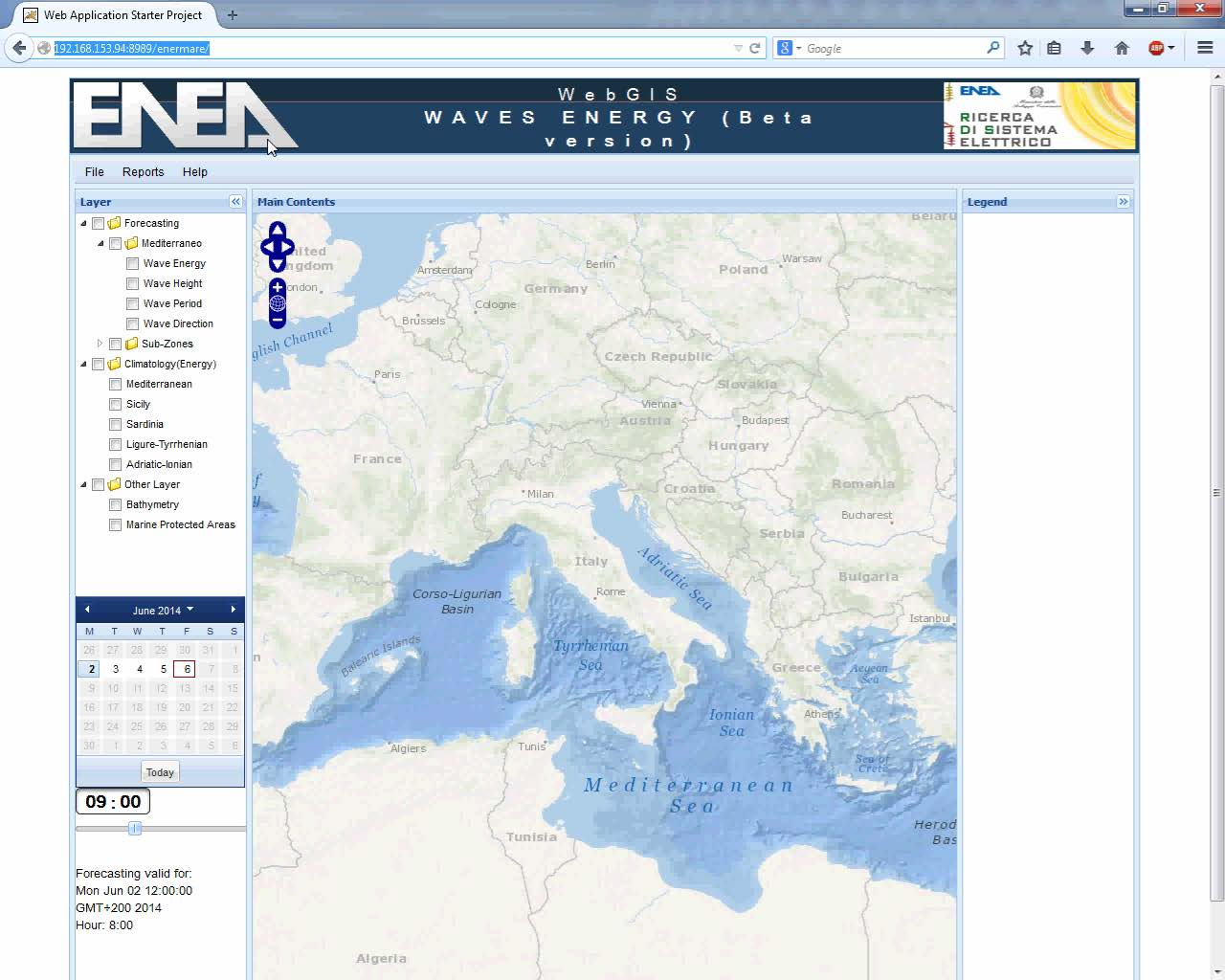Open search engine dropdown
Image resolution: width=1225 pixels, height=980 pixels.
(x=790, y=48)
